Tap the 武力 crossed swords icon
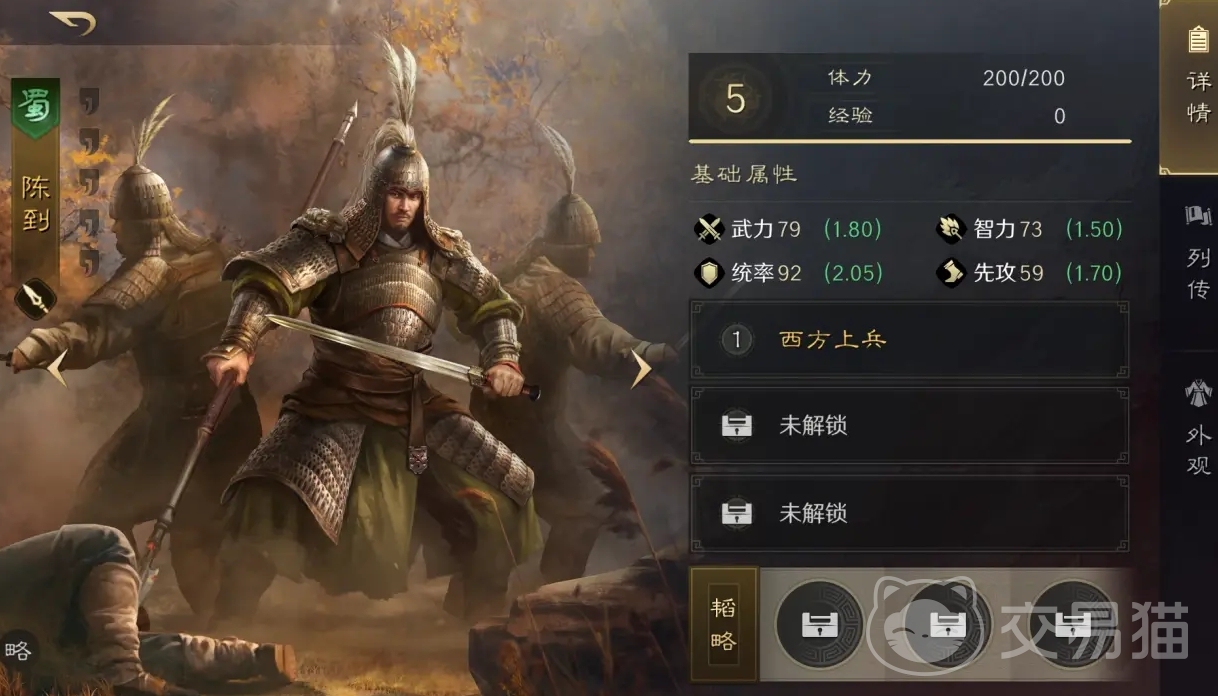 point(709,229)
